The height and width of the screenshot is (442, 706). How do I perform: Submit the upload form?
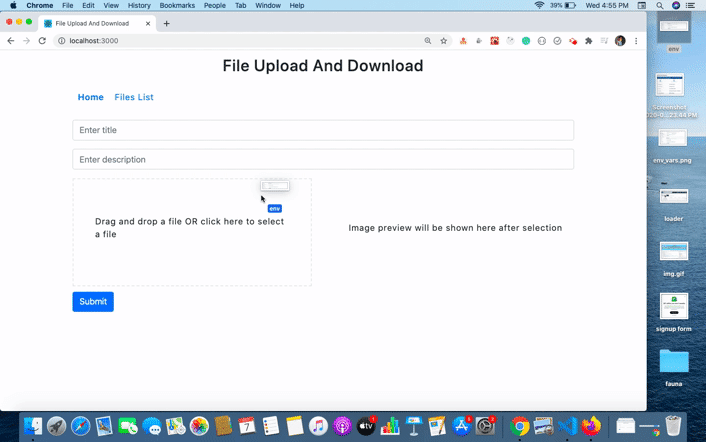tap(93, 302)
